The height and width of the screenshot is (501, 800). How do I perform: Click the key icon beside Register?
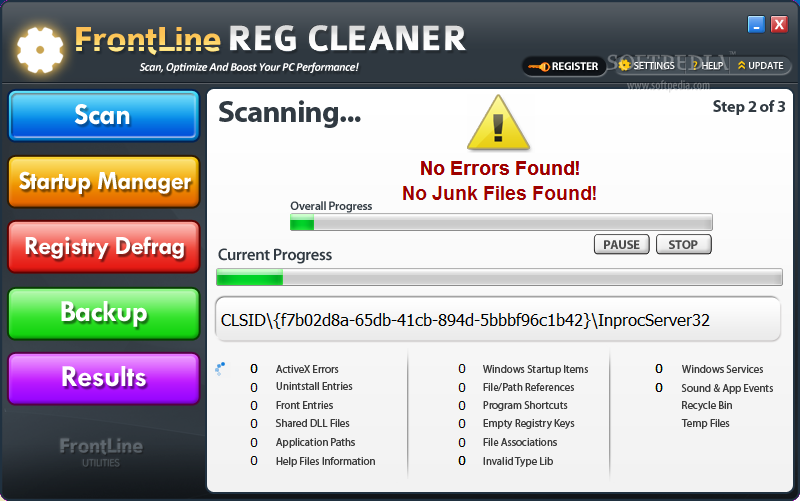(539, 66)
